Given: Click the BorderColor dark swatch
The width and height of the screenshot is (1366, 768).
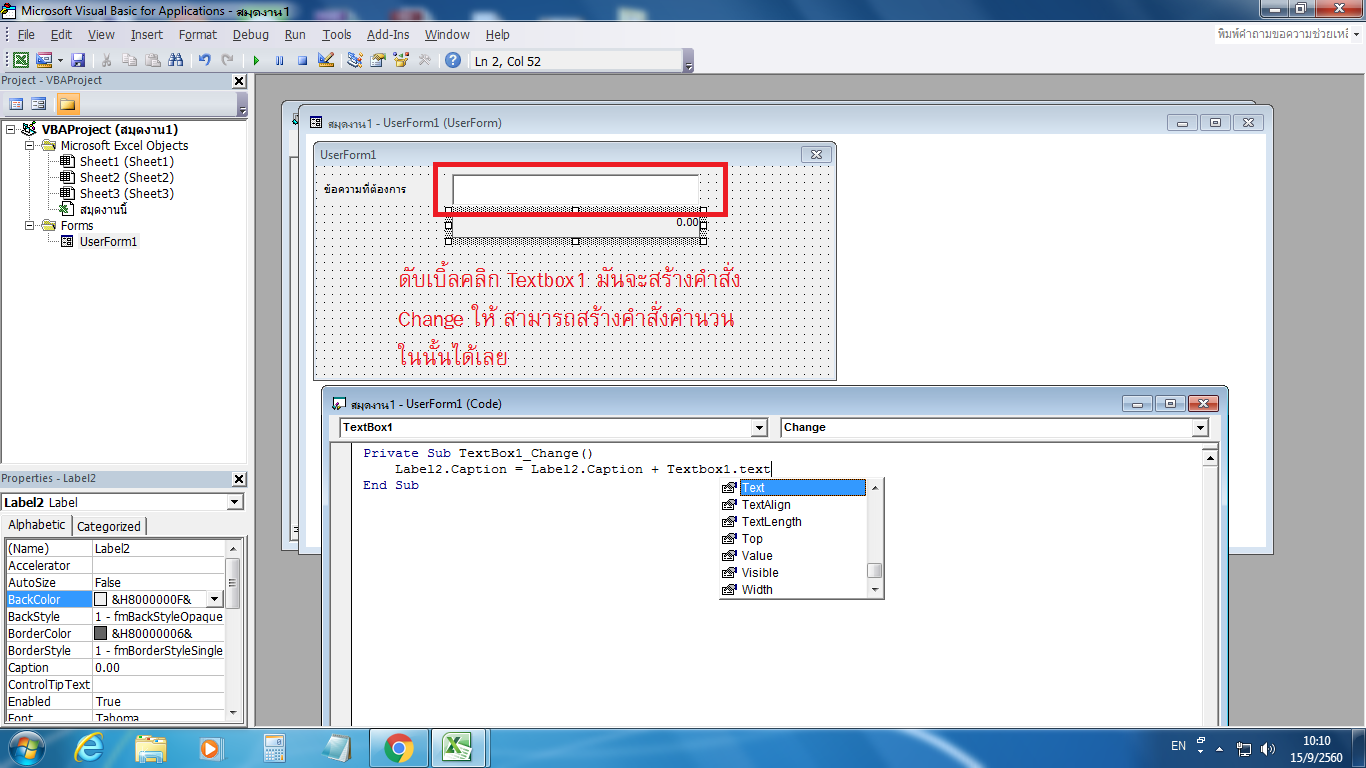Looking at the screenshot, I should point(100,633).
